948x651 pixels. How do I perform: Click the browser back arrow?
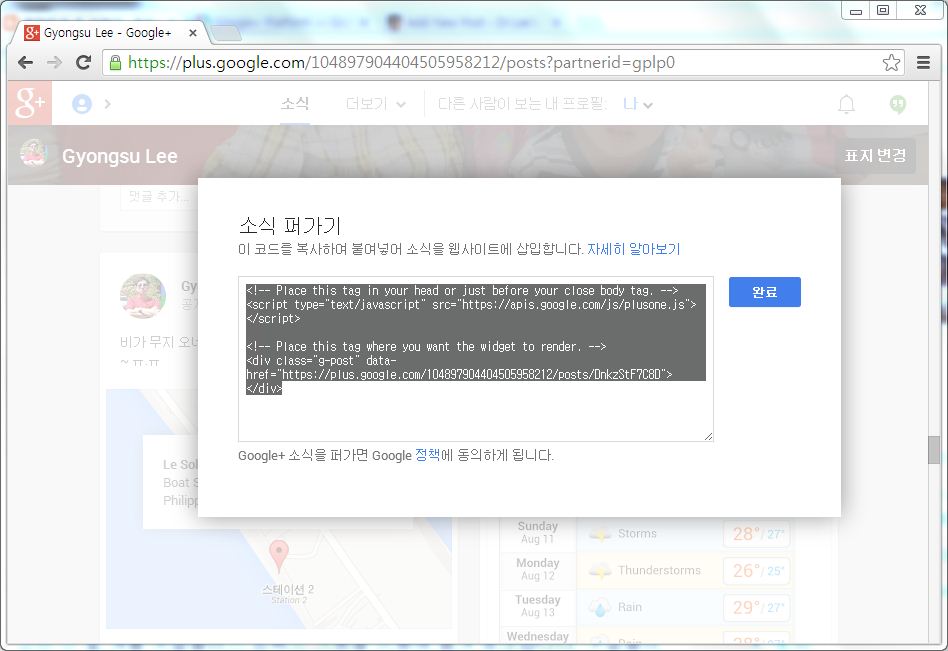[25, 62]
